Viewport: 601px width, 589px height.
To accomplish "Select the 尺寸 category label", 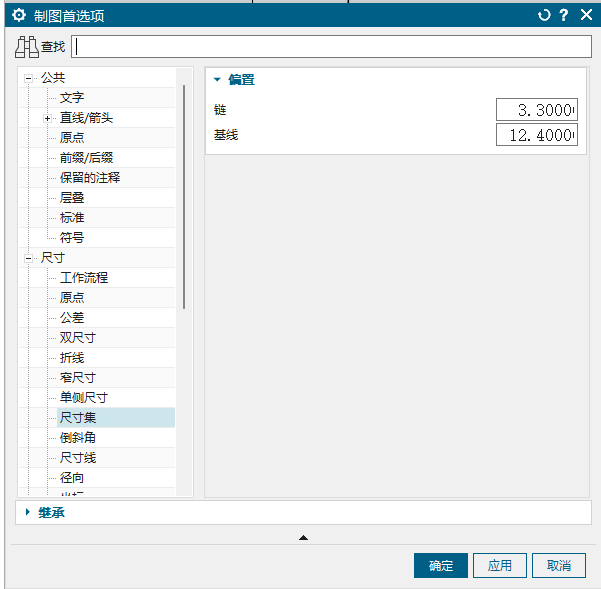I will [53, 258].
